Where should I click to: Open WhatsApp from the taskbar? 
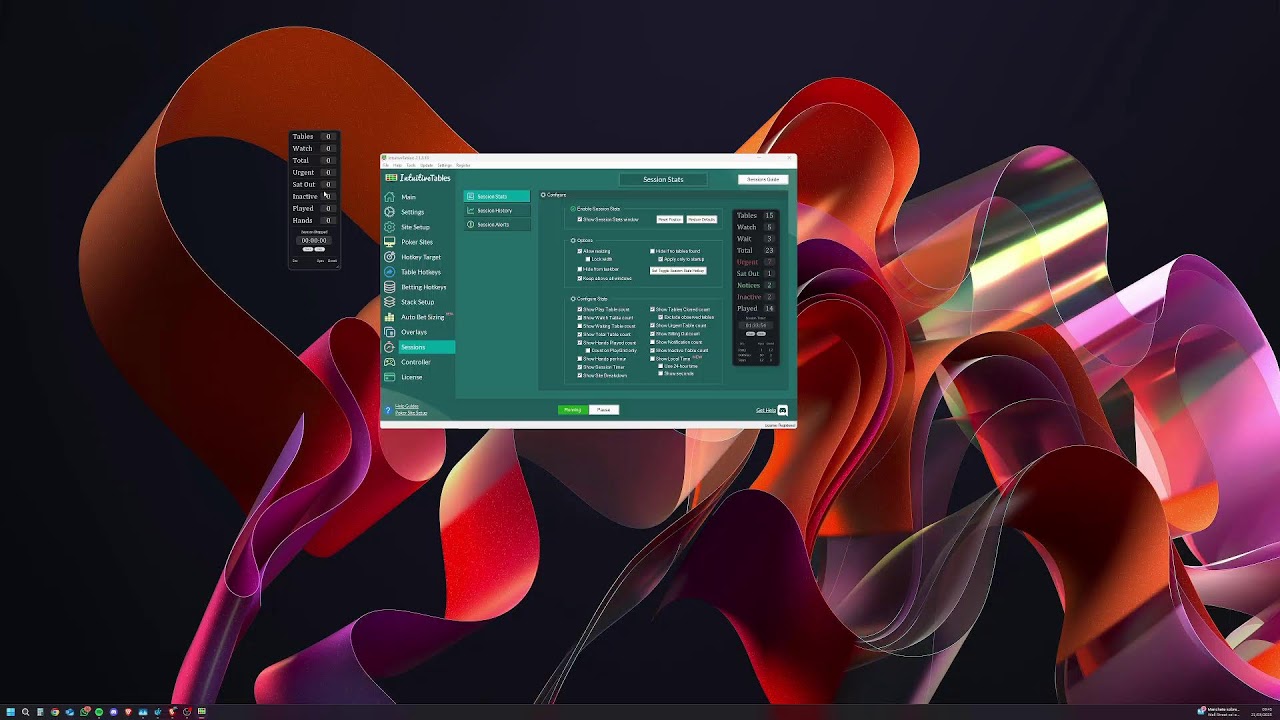point(84,712)
